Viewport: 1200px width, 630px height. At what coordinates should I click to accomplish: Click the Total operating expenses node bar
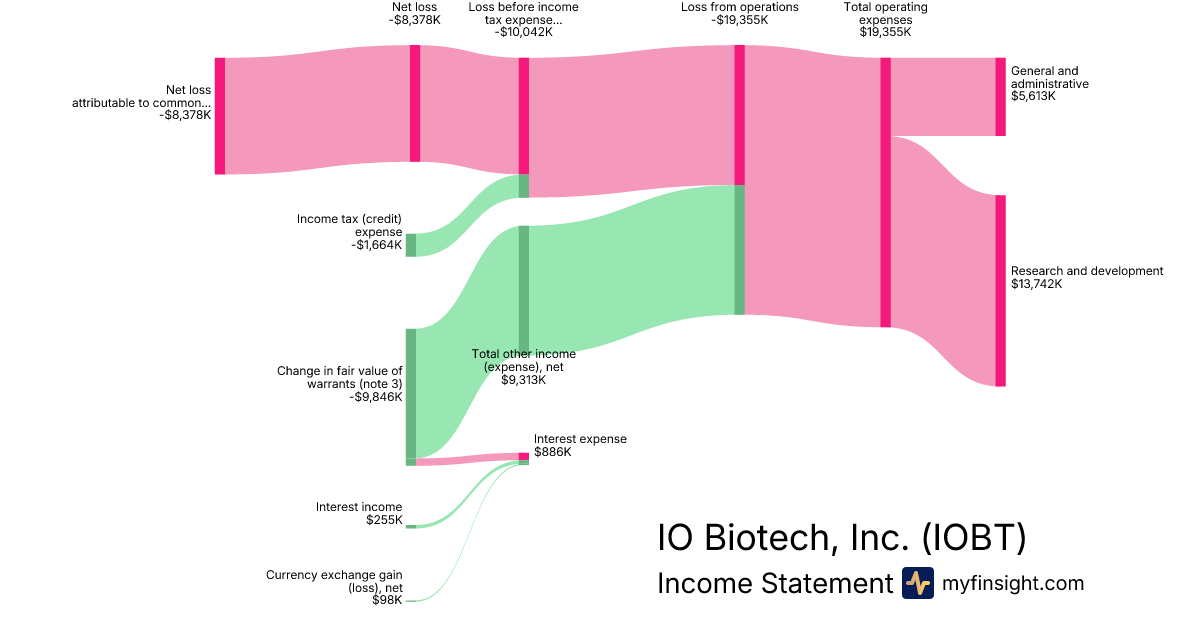[885, 192]
